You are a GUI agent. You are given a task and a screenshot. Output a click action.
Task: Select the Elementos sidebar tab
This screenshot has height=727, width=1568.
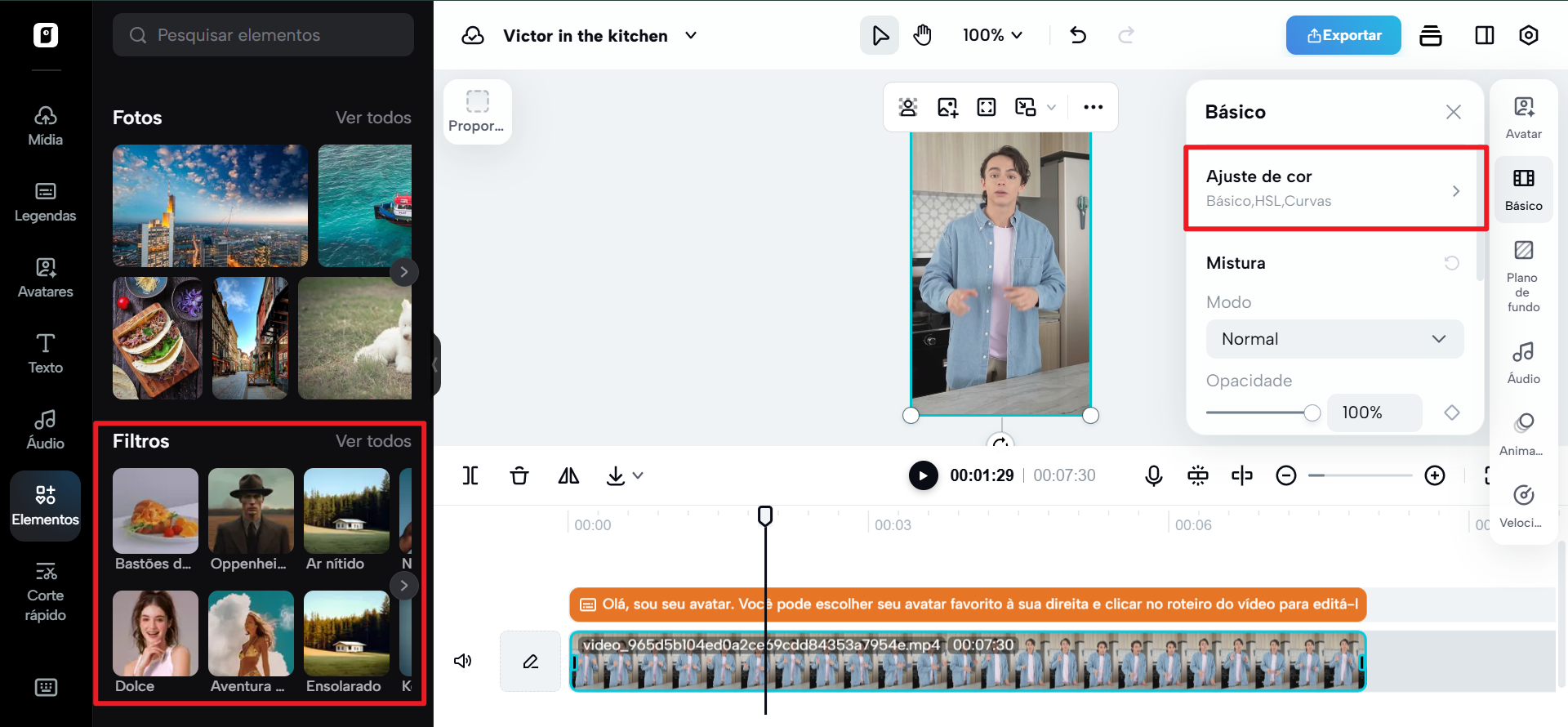[x=46, y=506]
